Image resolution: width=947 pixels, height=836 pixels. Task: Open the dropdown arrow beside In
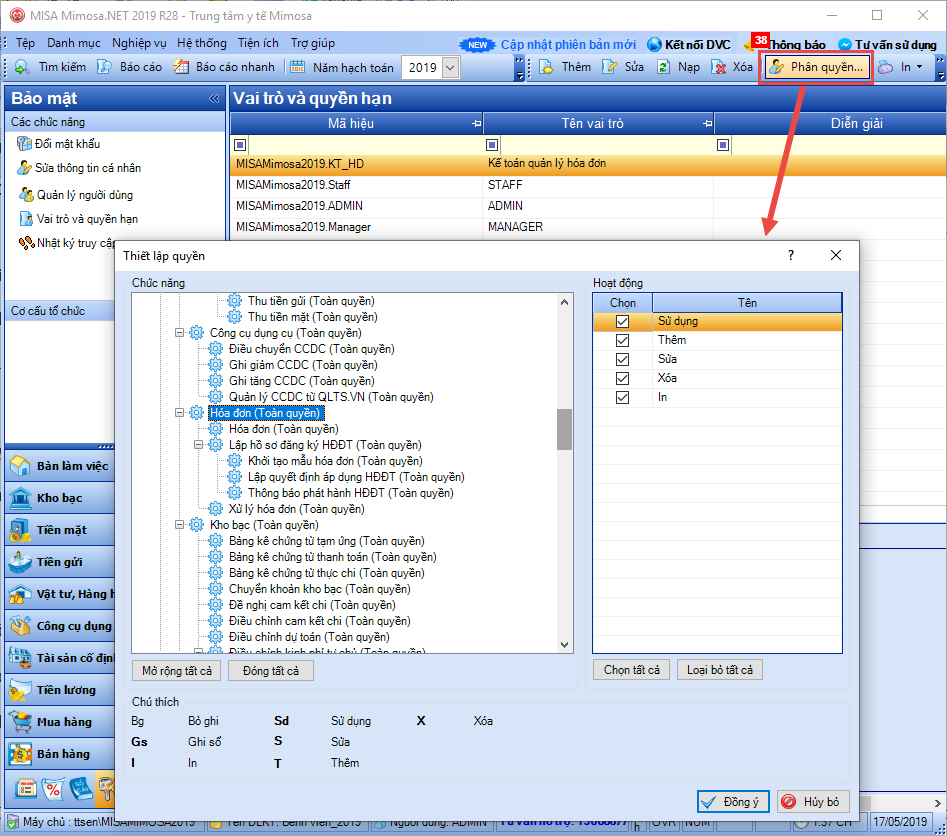pos(920,67)
